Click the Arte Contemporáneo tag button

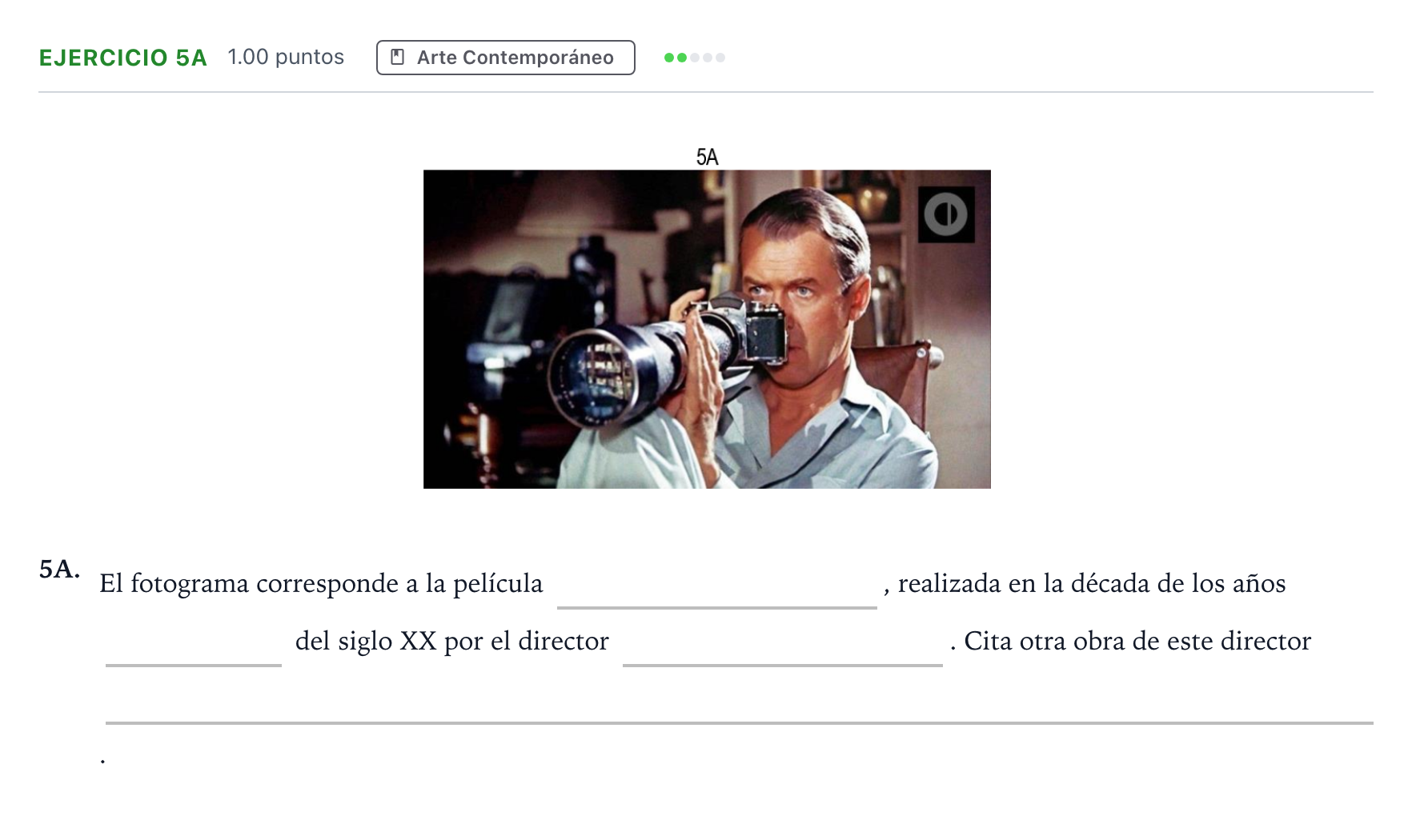point(505,58)
